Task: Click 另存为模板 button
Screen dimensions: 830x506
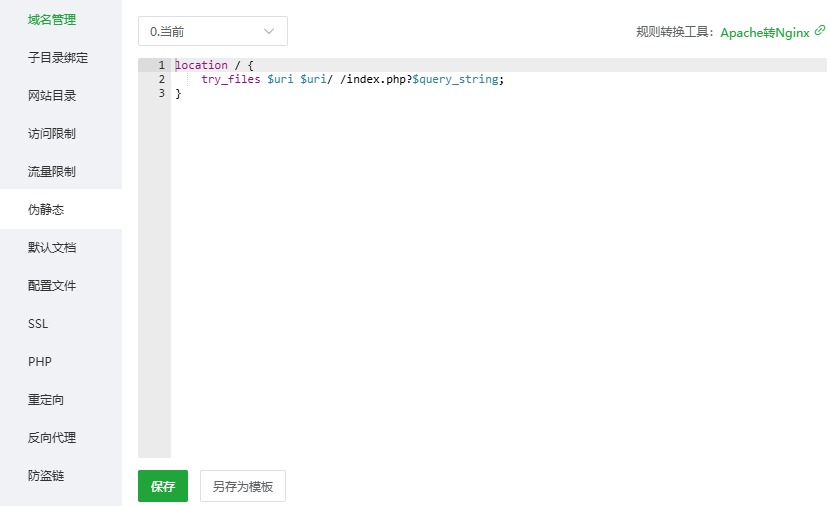Action: point(243,486)
